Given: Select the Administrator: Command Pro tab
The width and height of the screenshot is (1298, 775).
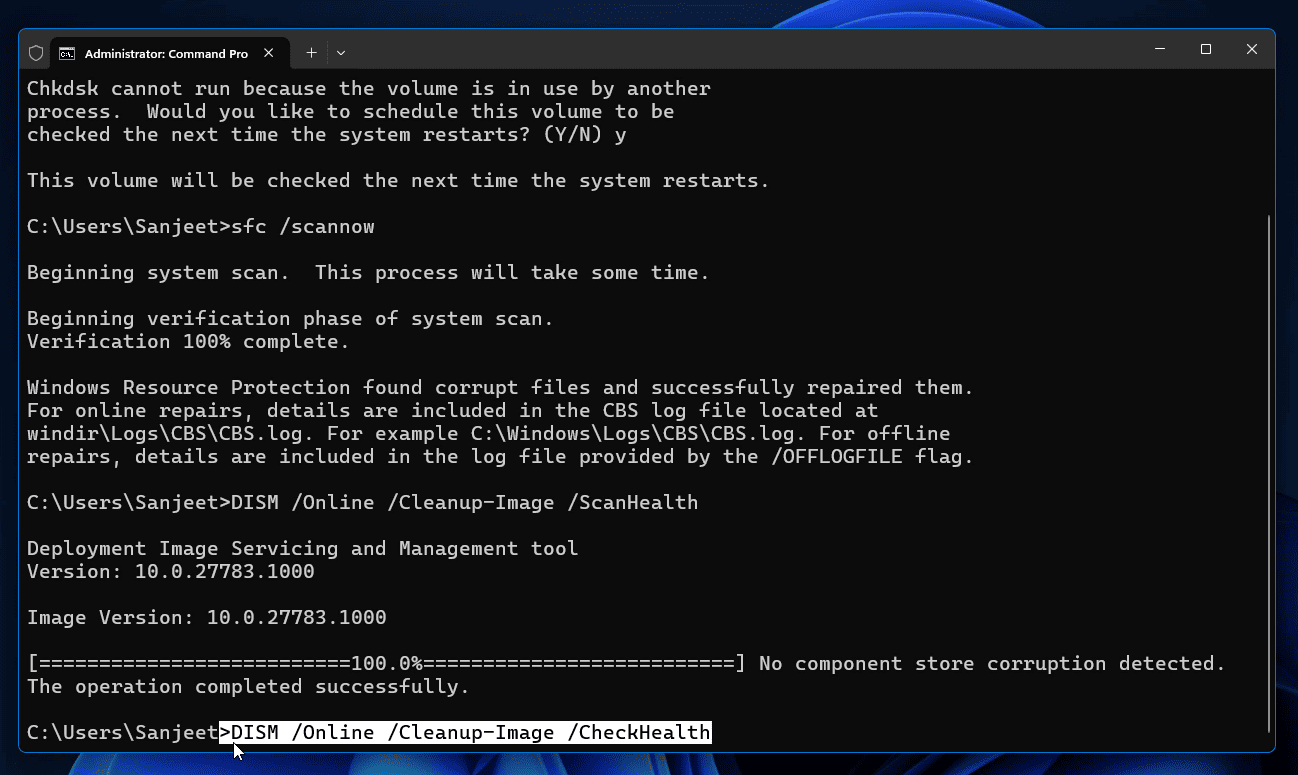Looking at the screenshot, I should 165,53.
